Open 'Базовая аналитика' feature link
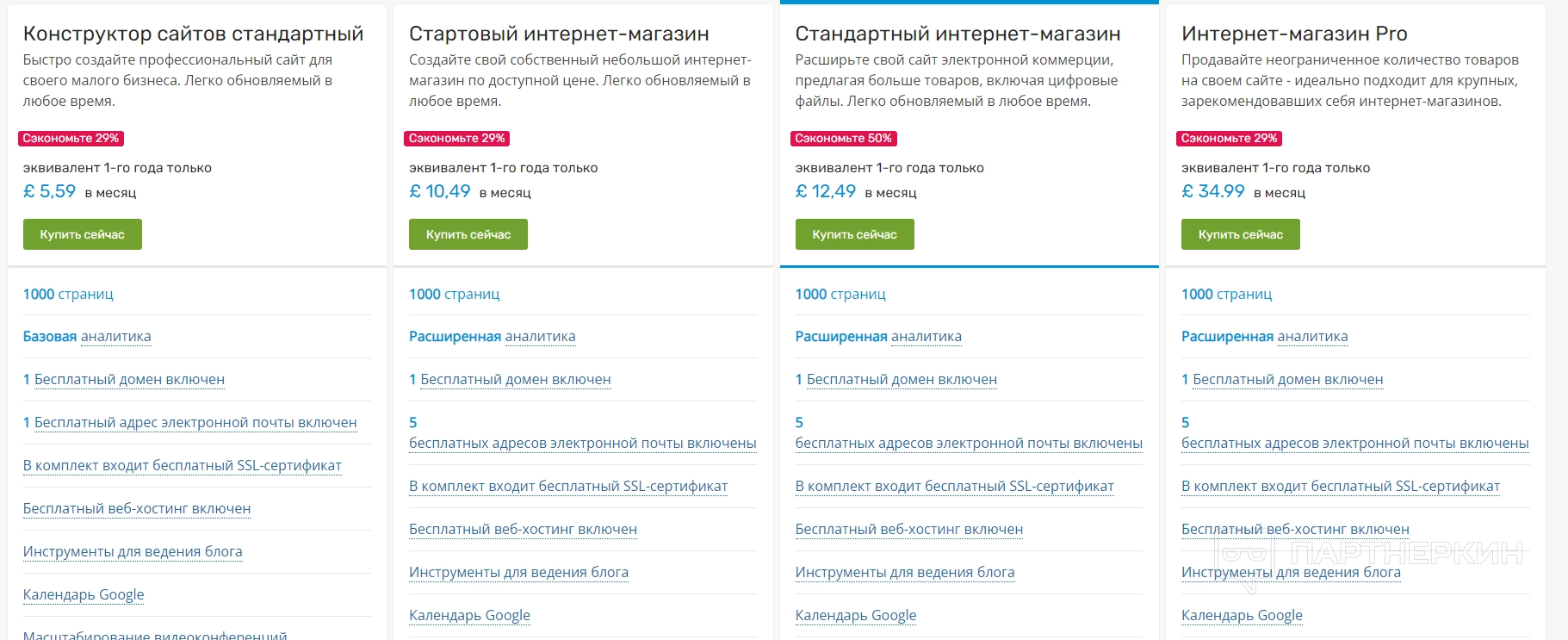The width and height of the screenshot is (1568, 640). (x=87, y=337)
